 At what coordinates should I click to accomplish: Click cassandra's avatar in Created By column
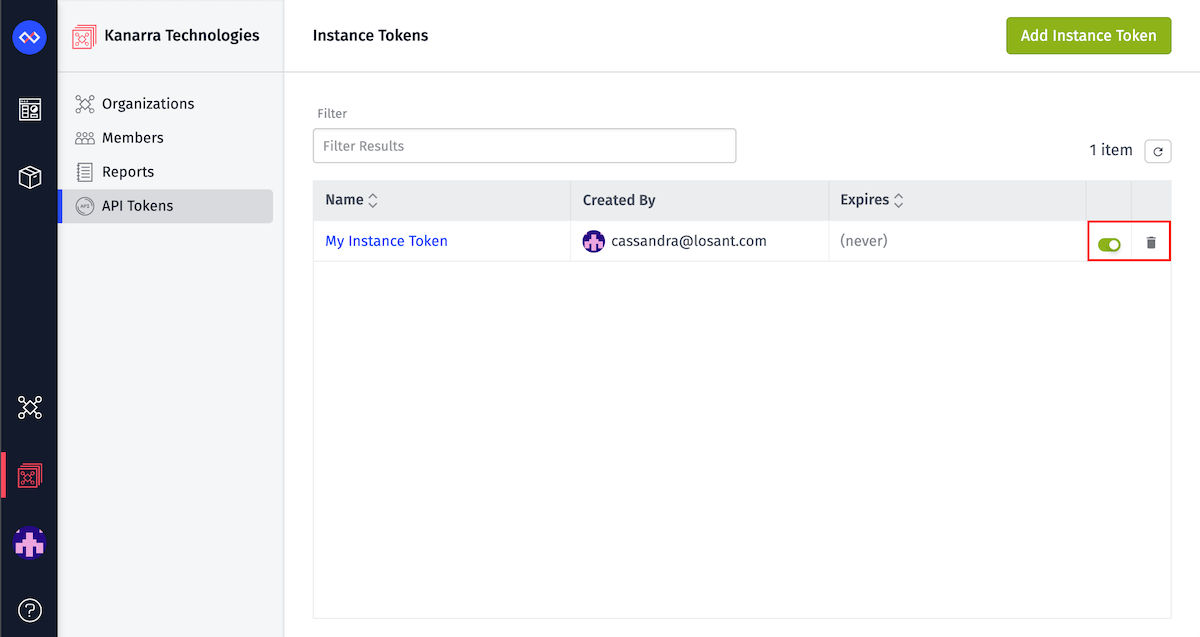[594, 241]
